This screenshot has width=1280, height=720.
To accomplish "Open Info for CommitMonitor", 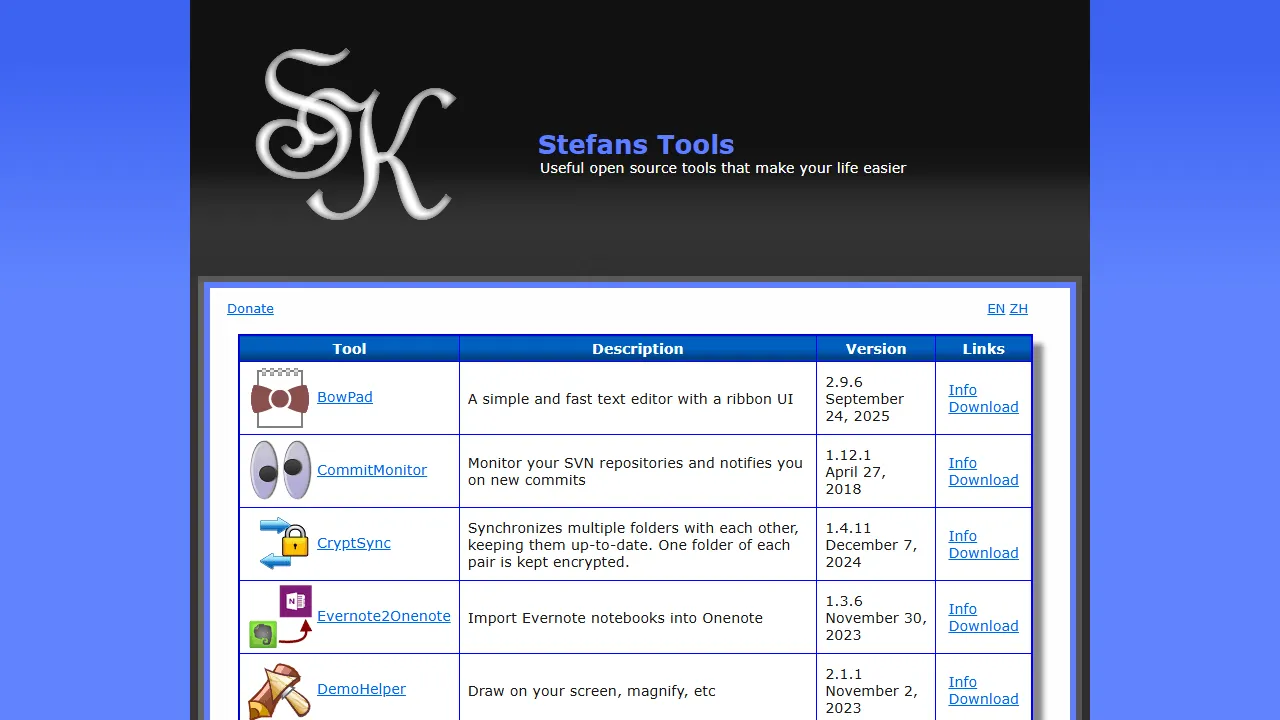I will click(x=962, y=463).
